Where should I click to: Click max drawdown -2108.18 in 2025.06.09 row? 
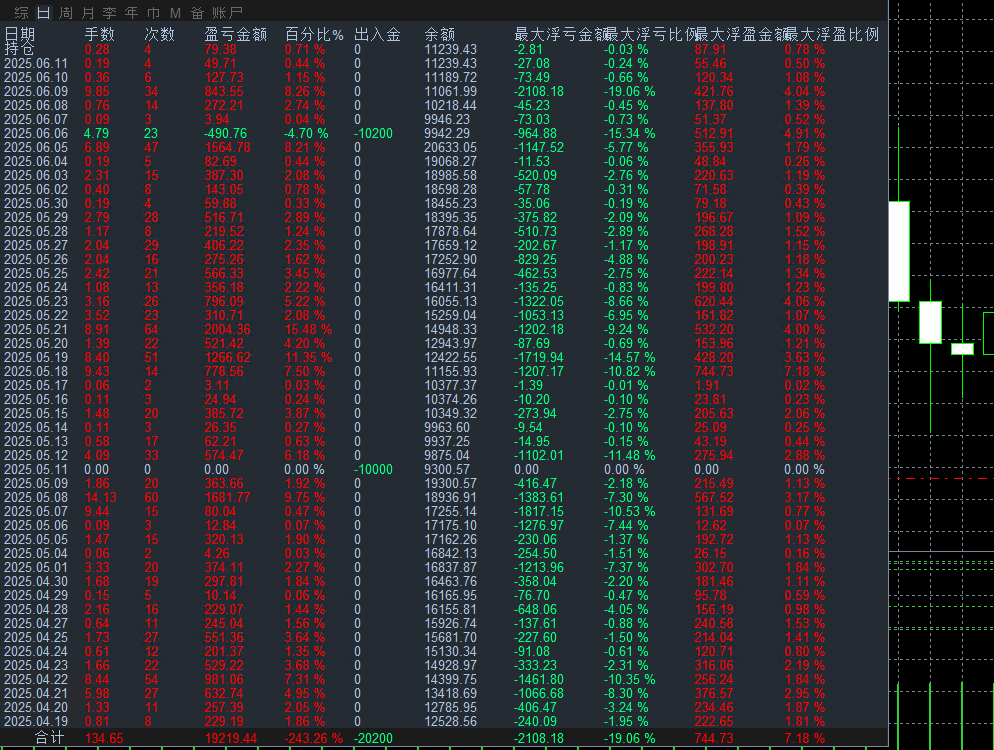tap(539, 91)
